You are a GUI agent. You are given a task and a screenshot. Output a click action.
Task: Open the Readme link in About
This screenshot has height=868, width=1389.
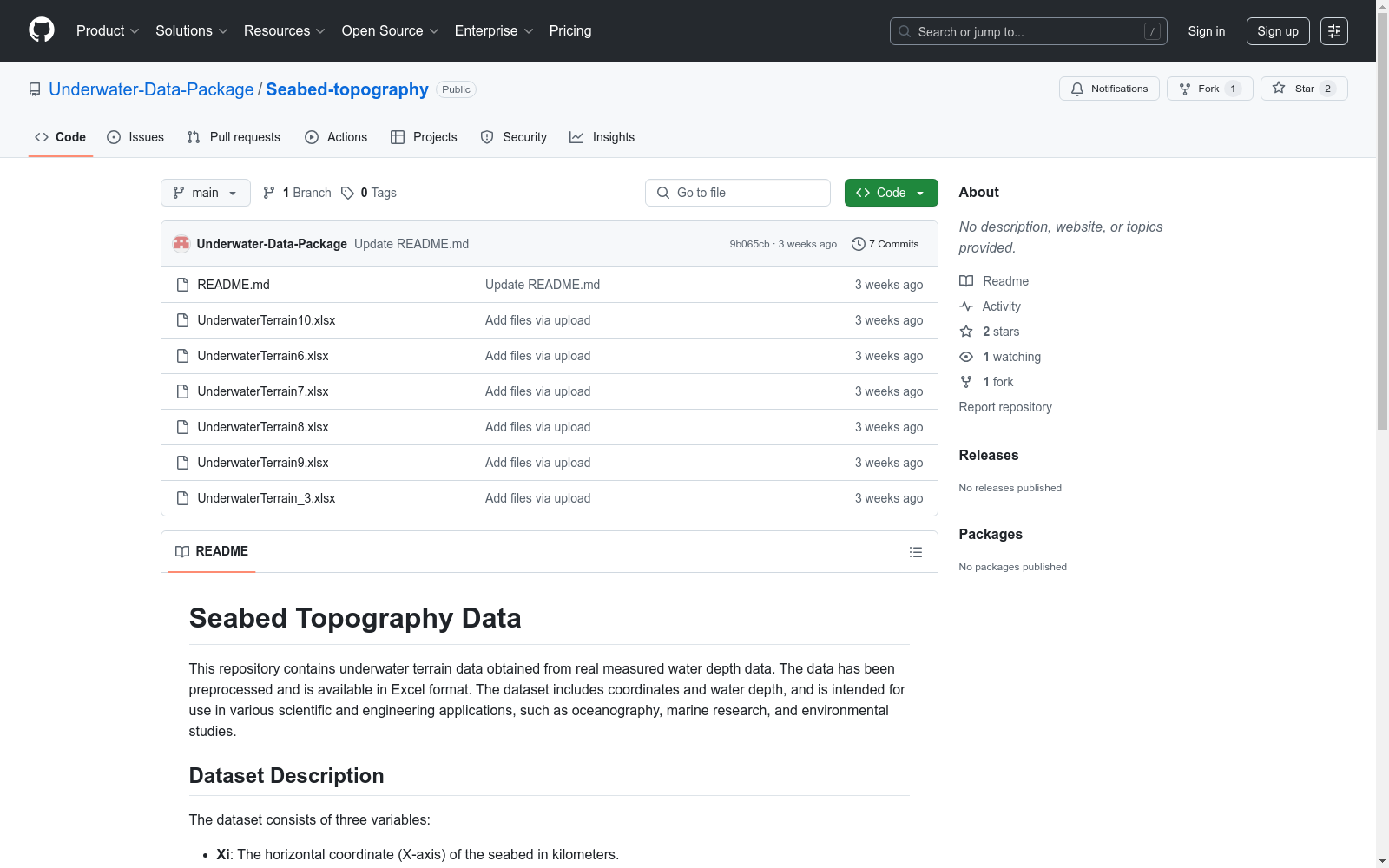click(x=994, y=281)
